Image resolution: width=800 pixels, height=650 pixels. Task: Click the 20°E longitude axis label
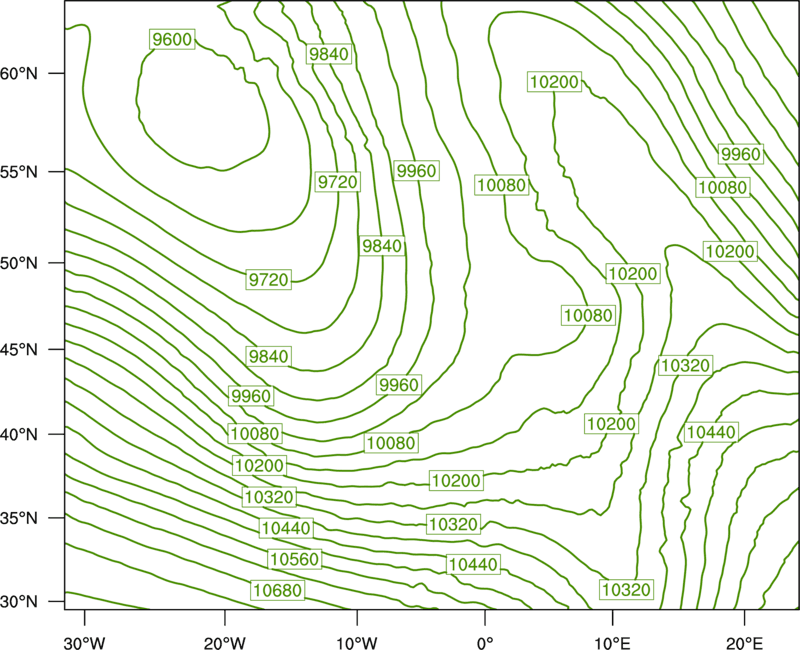pos(744,643)
